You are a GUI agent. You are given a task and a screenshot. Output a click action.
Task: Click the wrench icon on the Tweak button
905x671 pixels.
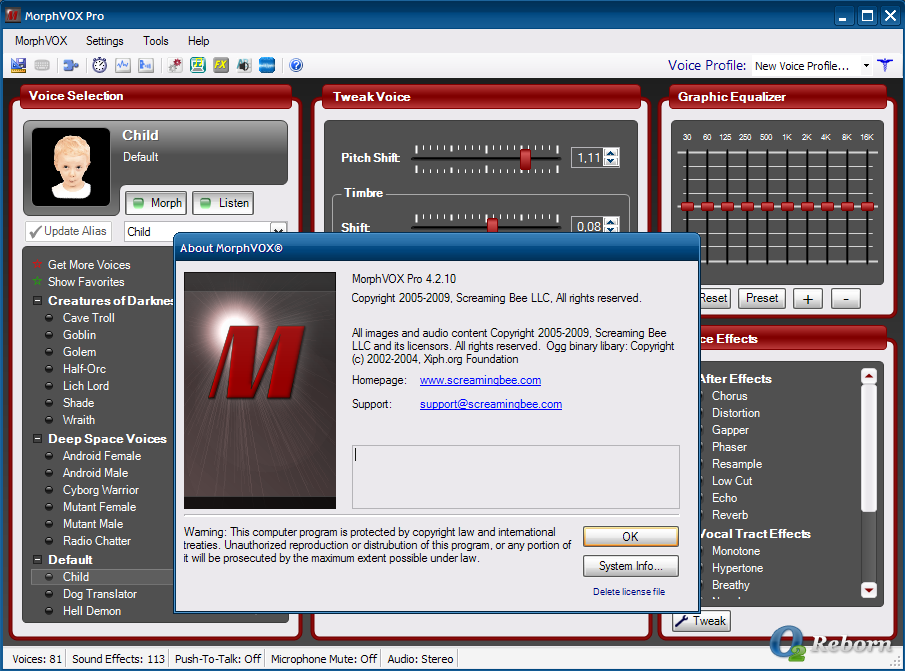682,621
